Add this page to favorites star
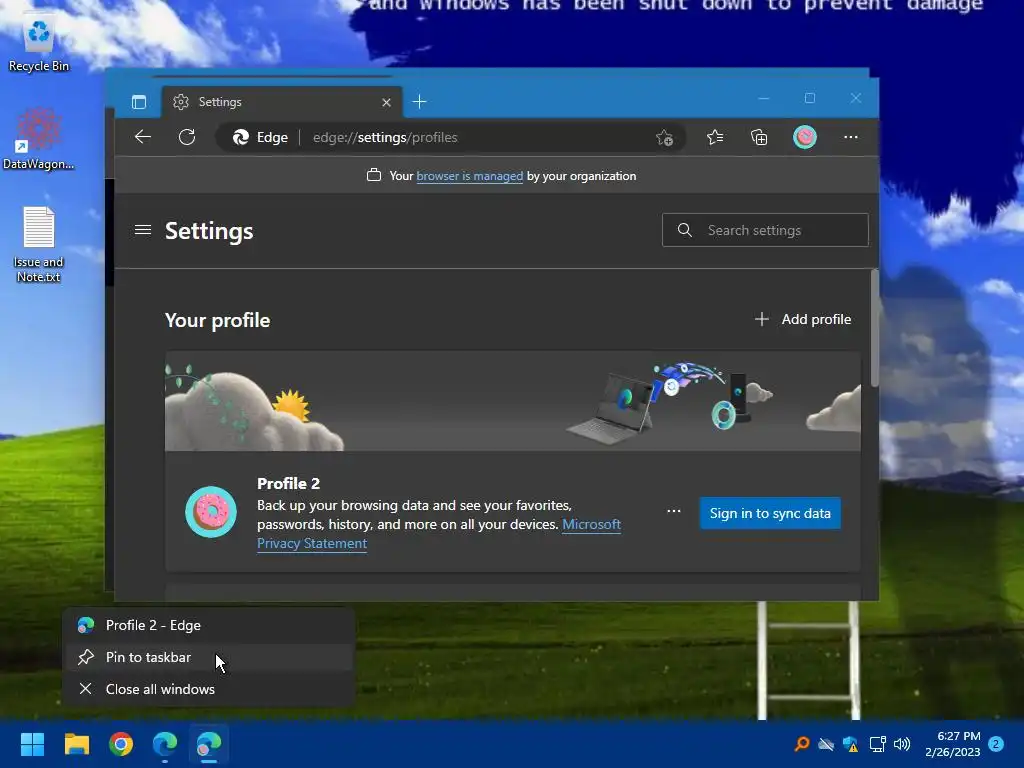 (664, 137)
